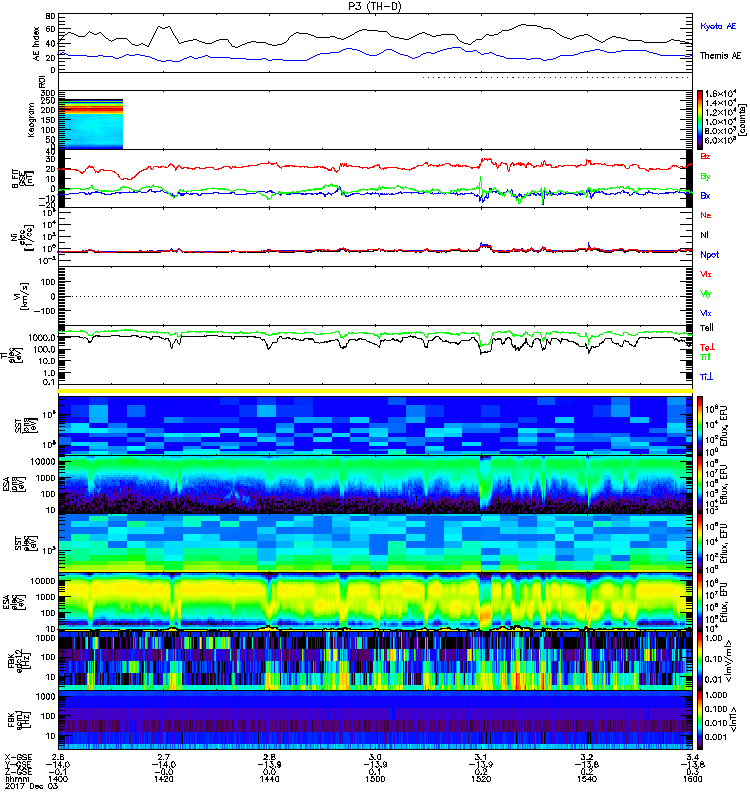
Task: Select the black Ni density label
Action: click(704, 235)
